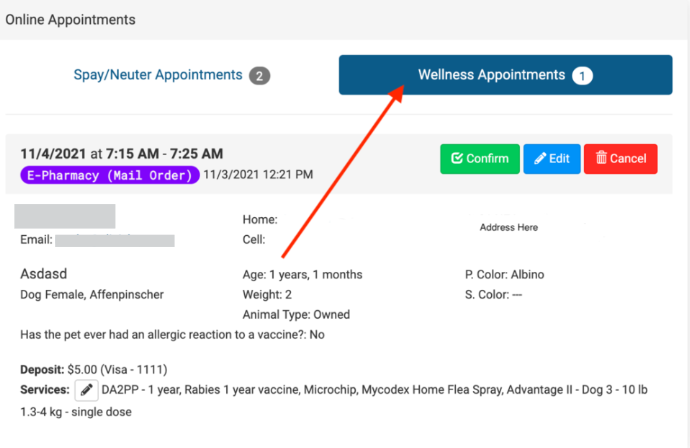Click the redacted owner name block

pos(67,215)
